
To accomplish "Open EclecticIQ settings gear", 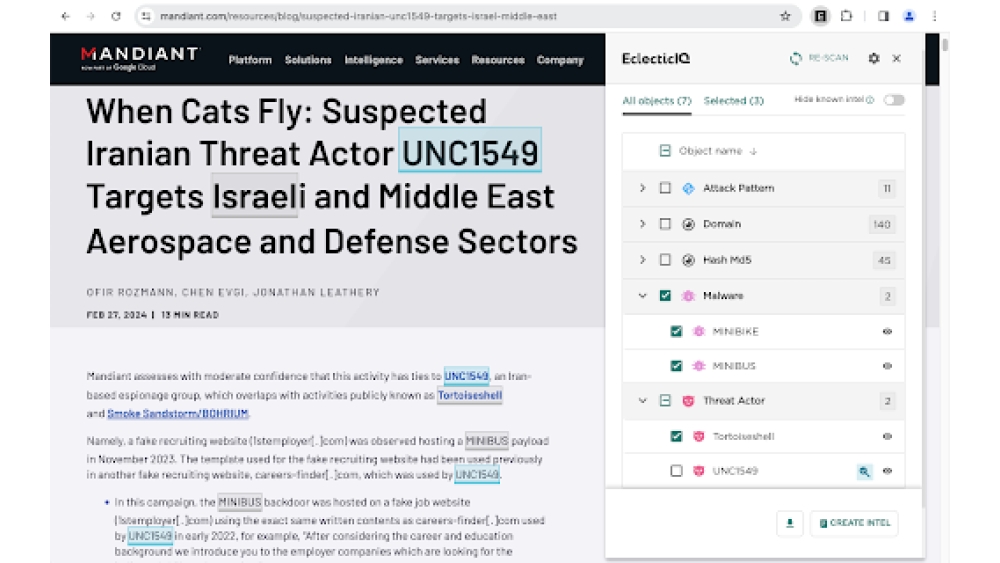I will [874, 58].
